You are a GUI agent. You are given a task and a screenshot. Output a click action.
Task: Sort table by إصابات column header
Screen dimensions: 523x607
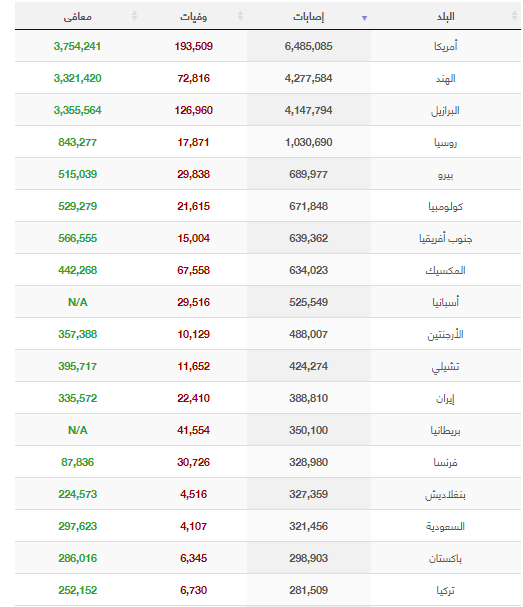309,16
